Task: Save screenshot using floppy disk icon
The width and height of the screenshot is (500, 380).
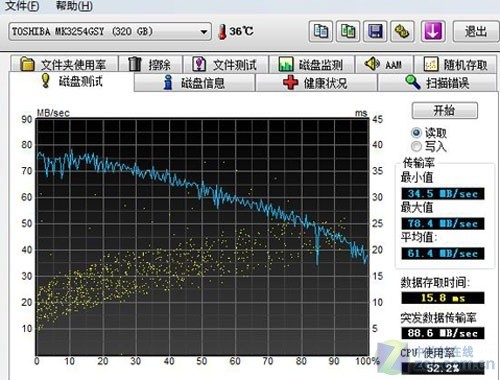Action: [x=375, y=31]
